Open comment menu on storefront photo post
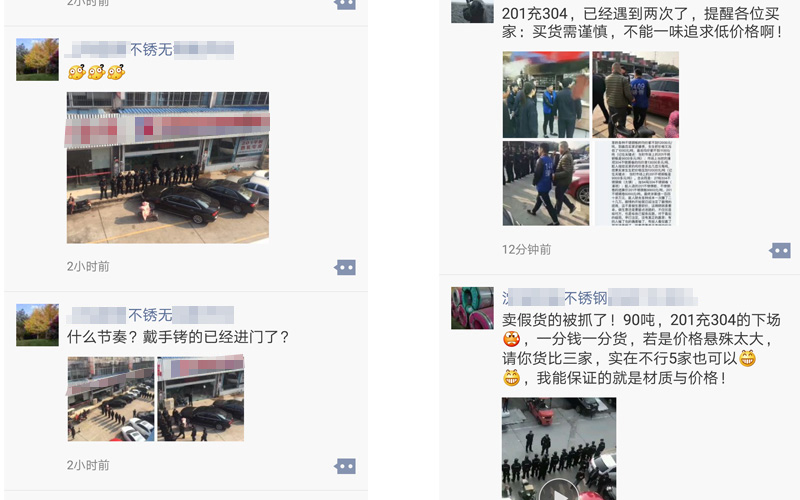Image resolution: width=800 pixels, height=500 pixels. coord(345,267)
